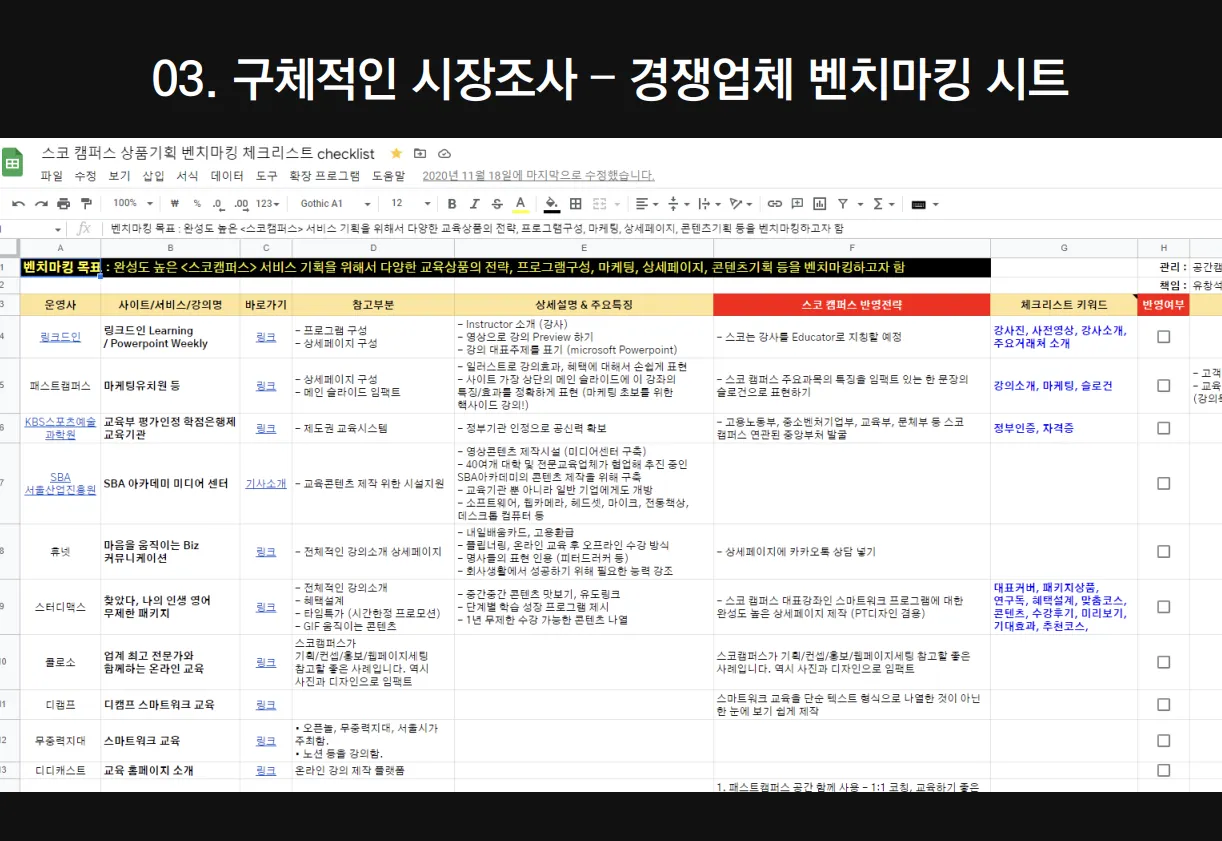
Task: Toggle italic formatting
Action: pos(475,204)
